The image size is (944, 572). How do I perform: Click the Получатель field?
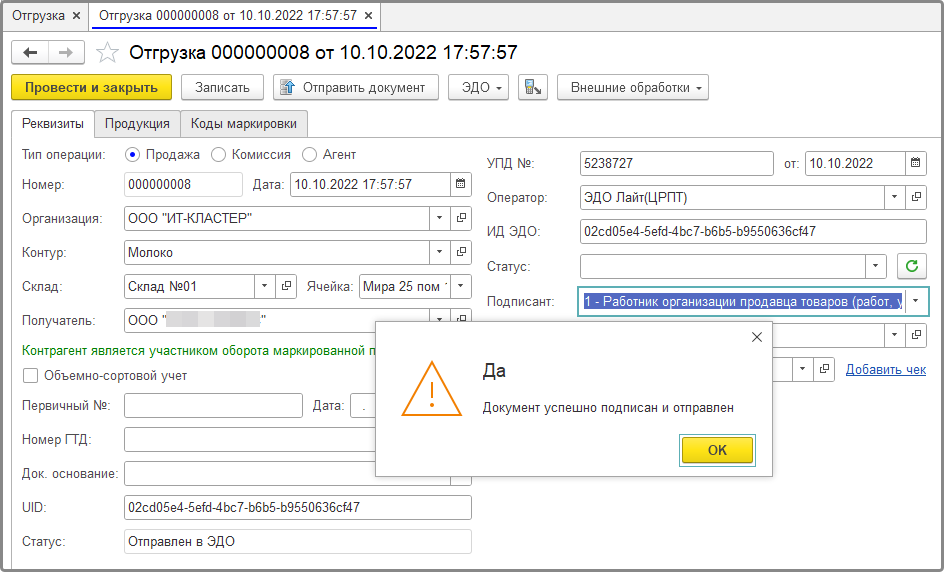pyautogui.click(x=277, y=320)
